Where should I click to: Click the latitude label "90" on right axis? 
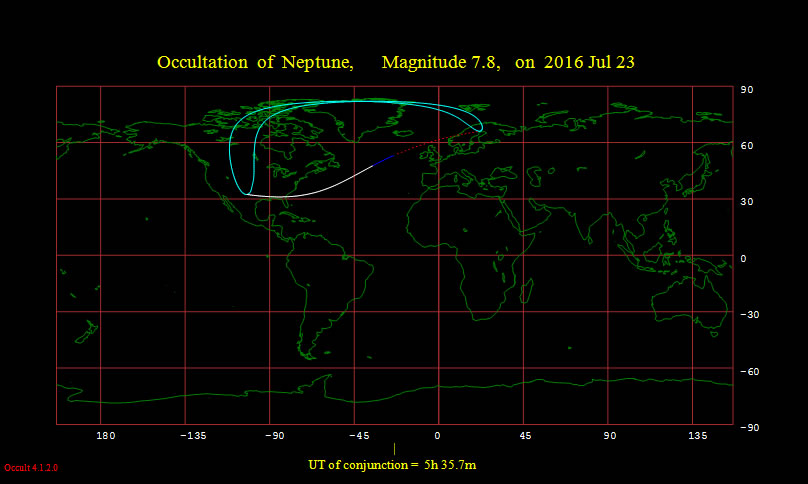click(747, 90)
